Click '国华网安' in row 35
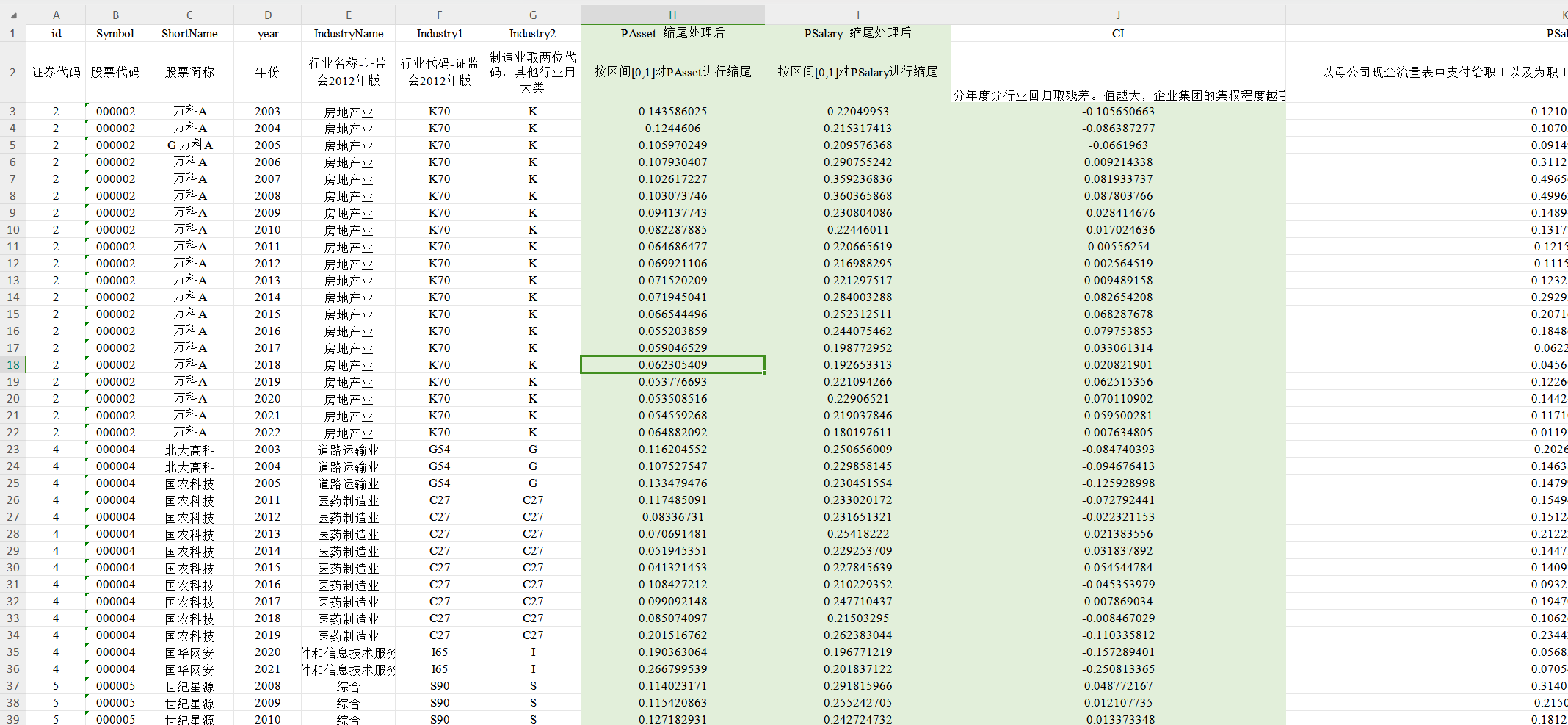 click(189, 652)
